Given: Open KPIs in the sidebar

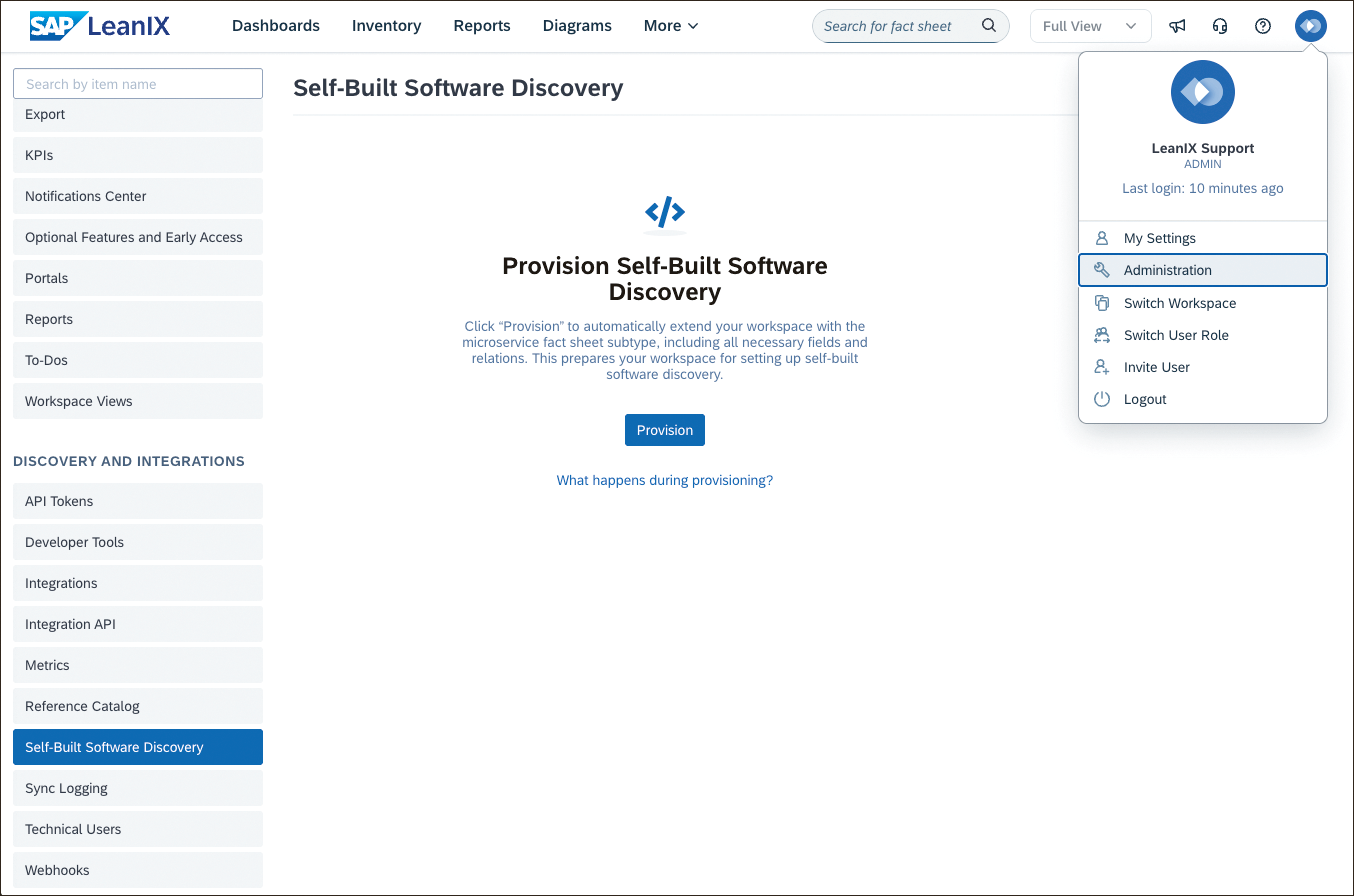Looking at the screenshot, I should coord(138,155).
